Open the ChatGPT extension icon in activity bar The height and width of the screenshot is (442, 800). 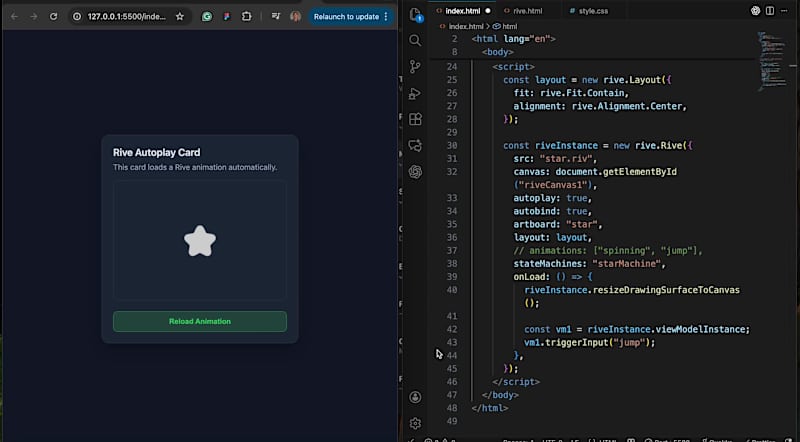click(415, 172)
